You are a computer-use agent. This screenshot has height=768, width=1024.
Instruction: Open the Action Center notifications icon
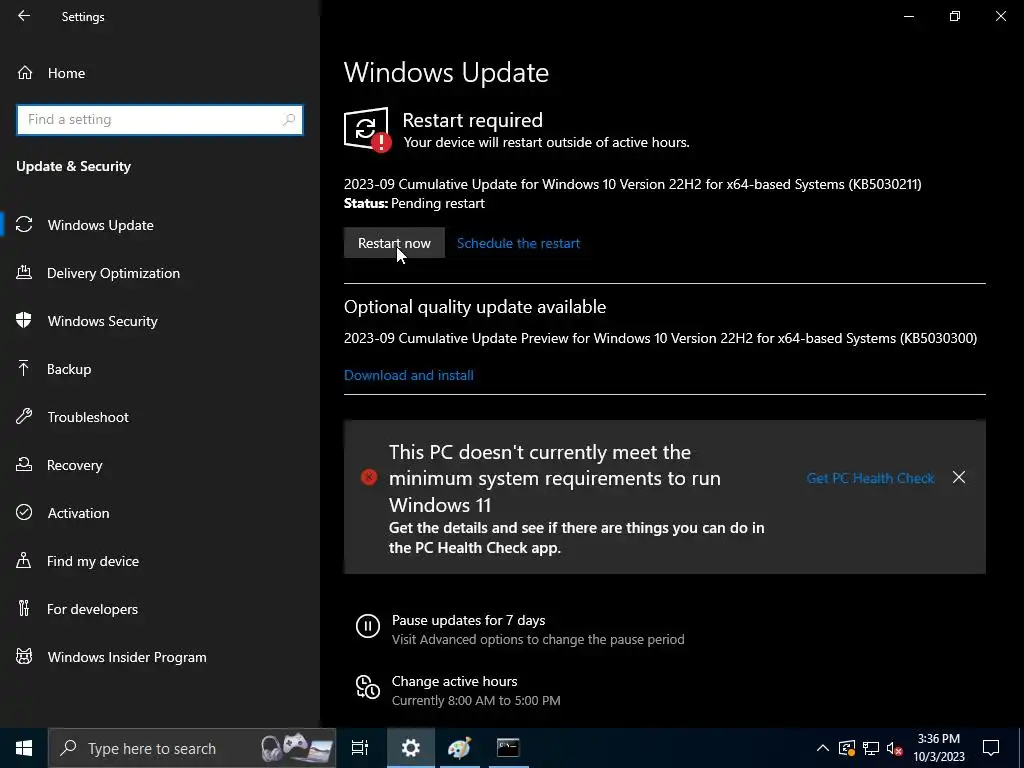pyautogui.click(x=991, y=748)
